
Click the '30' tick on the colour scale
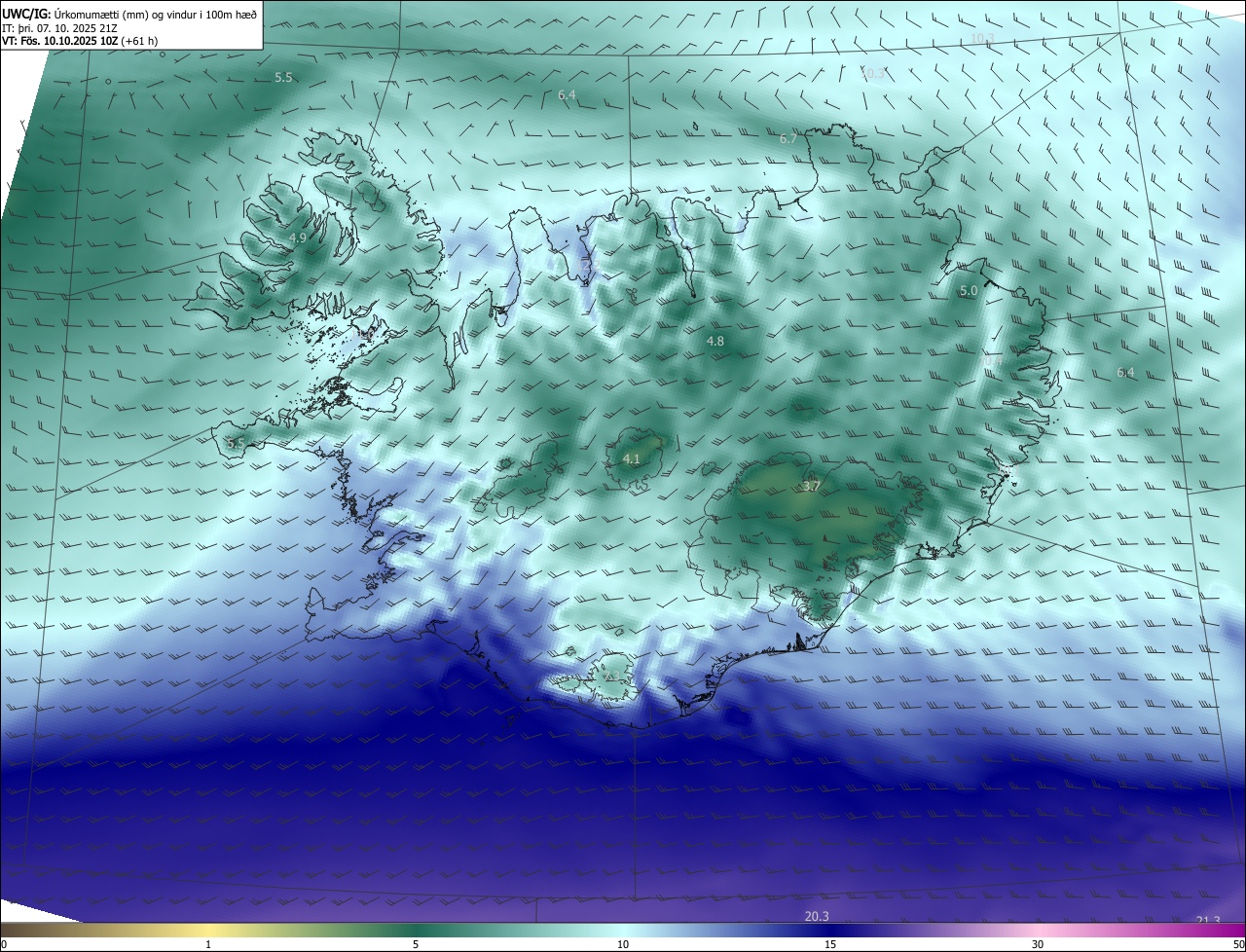click(1038, 944)
